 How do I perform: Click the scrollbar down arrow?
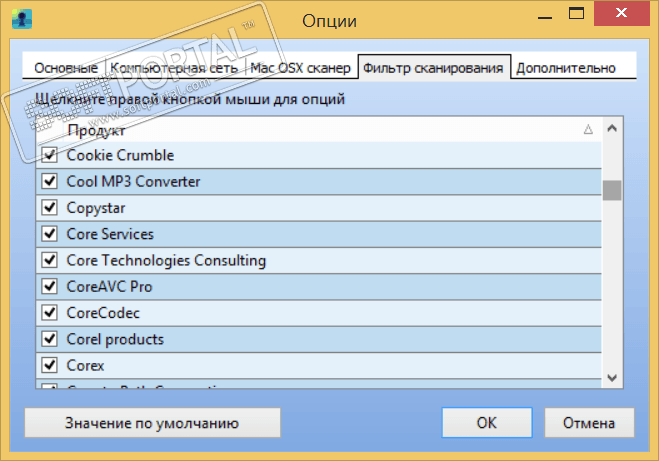pos(612,378)
